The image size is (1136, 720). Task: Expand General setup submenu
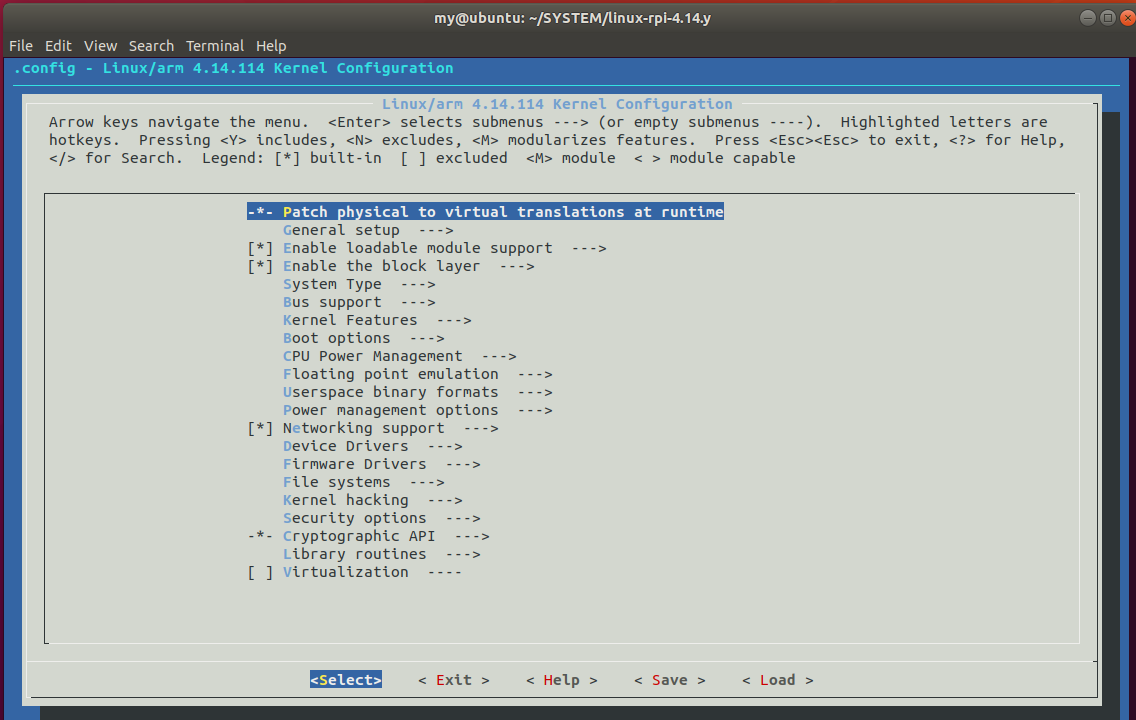[368, 230]
